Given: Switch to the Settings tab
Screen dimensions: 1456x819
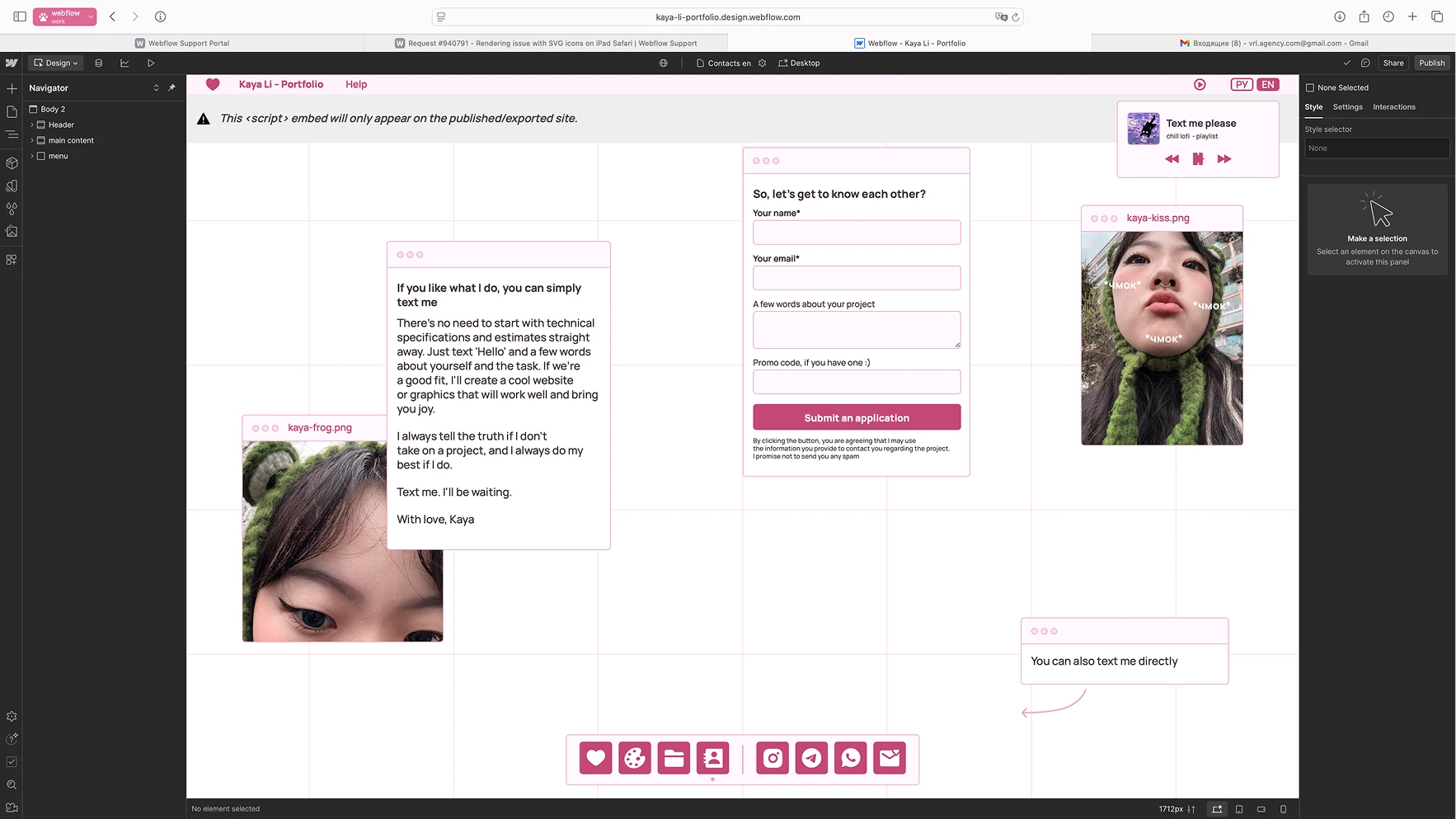Looking at the screenshot, I should (1347, 107).
